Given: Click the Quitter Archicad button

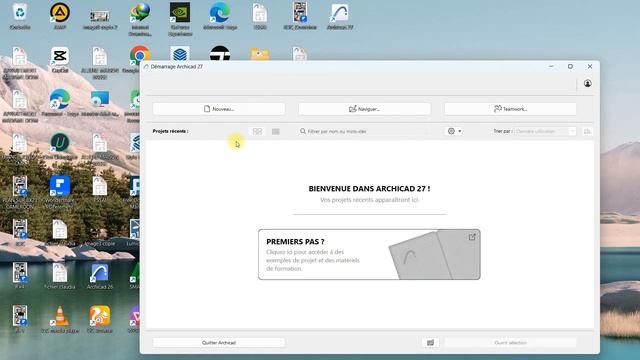Looking at the screenshot, I should (219, 342).
